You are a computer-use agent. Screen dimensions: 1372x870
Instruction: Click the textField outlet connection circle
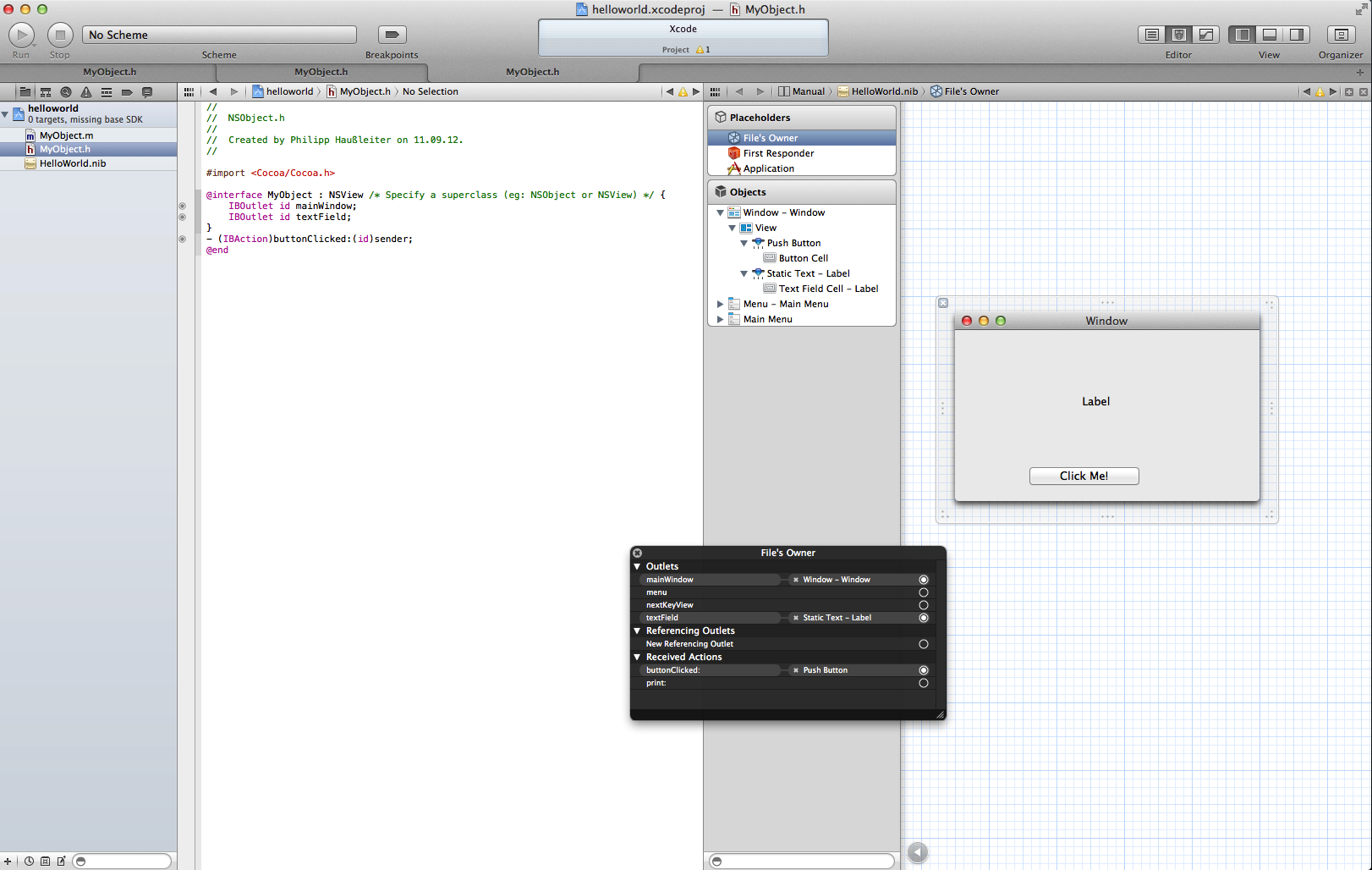tap(924, 618)
